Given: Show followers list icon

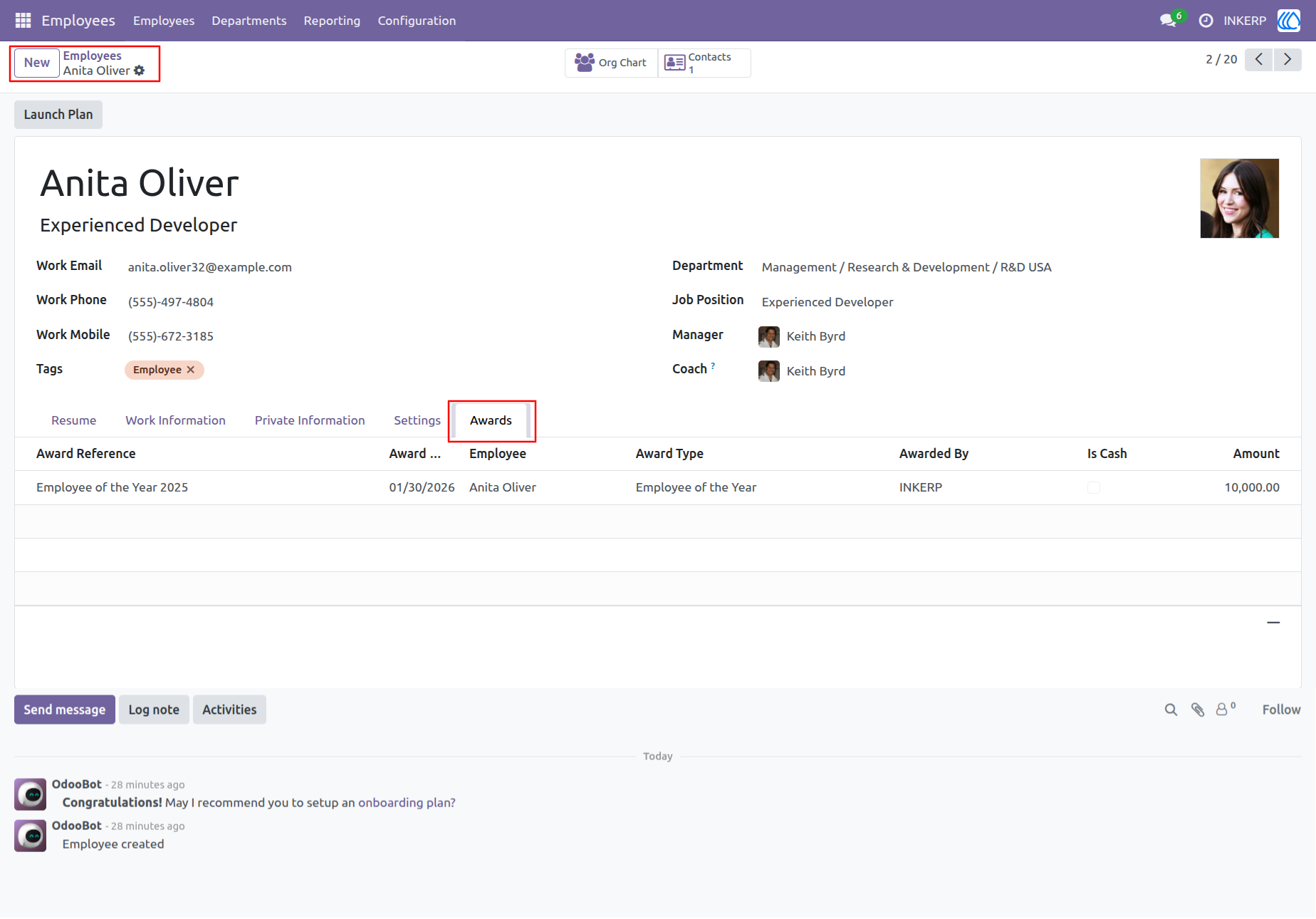Looking at the screenshot, I should [x=1225, y=709].
